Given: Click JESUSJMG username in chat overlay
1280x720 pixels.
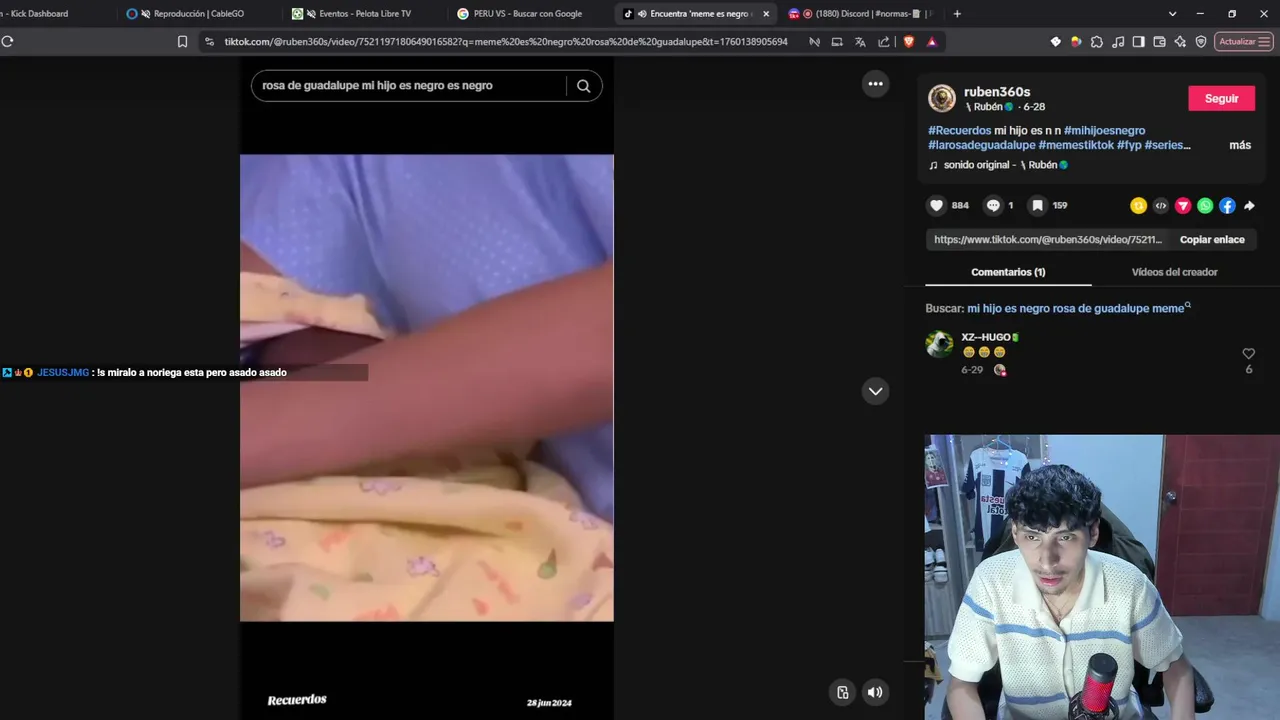Looking at the screenshot, I should (63, 373).
